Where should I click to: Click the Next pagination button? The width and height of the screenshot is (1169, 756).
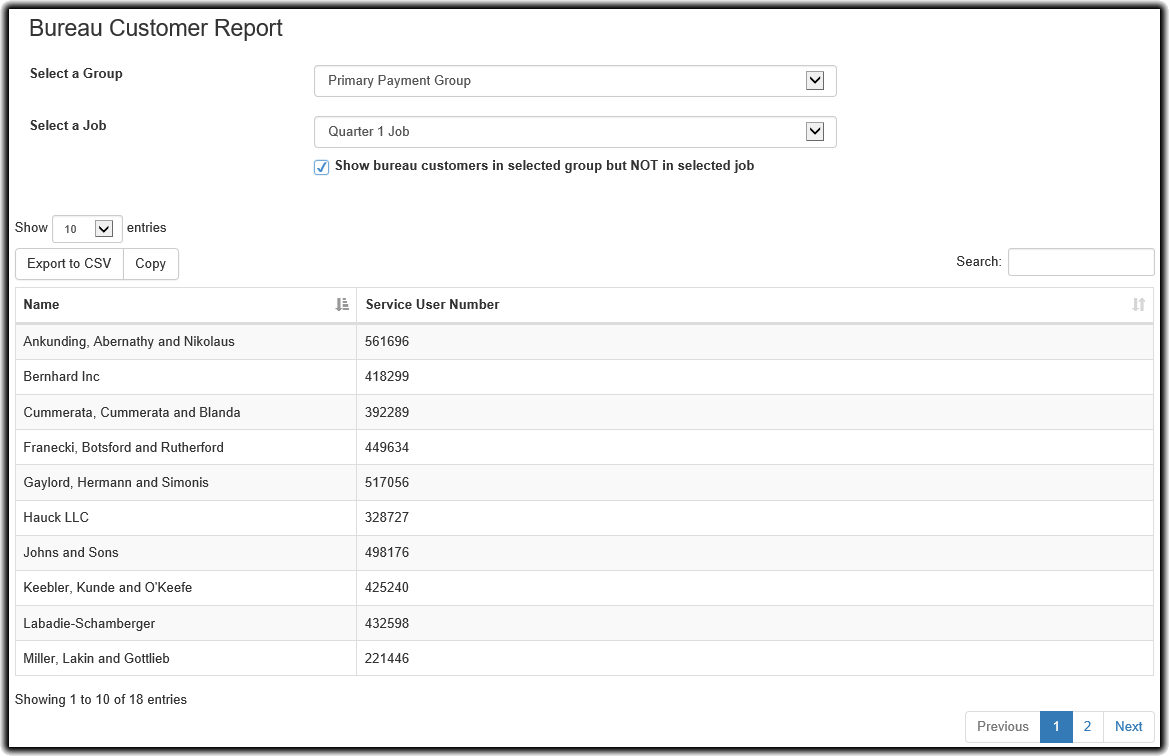coord(1128,727)
